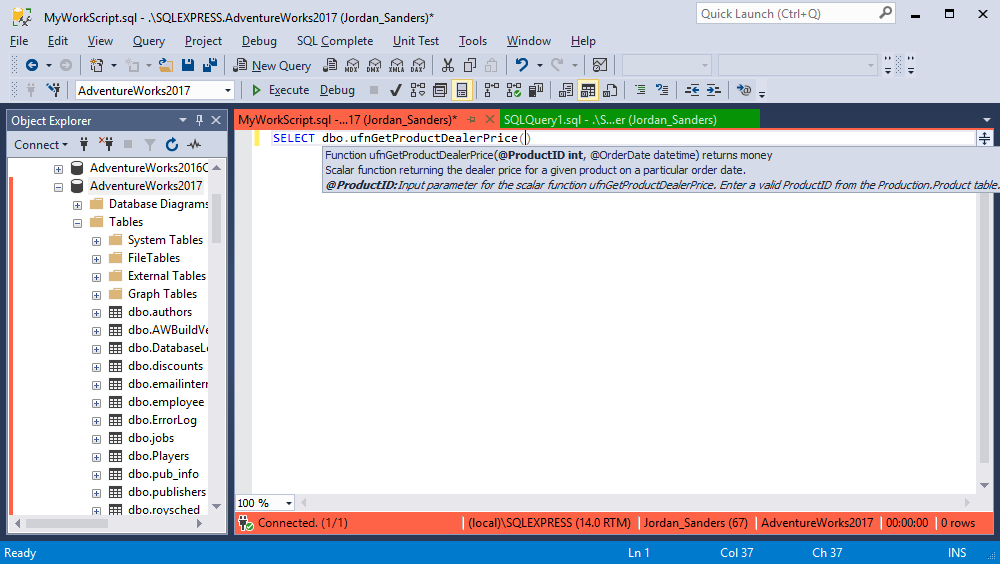Toggle IntelliSense Enabled button

[x=462, y=90]
